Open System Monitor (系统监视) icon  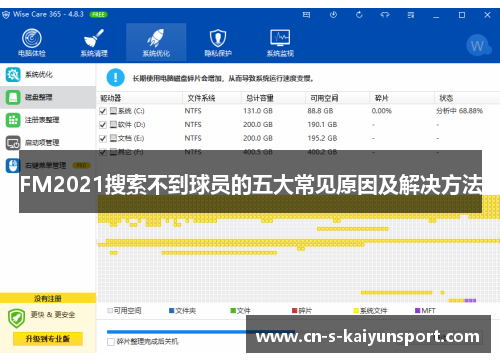[280, 38]
